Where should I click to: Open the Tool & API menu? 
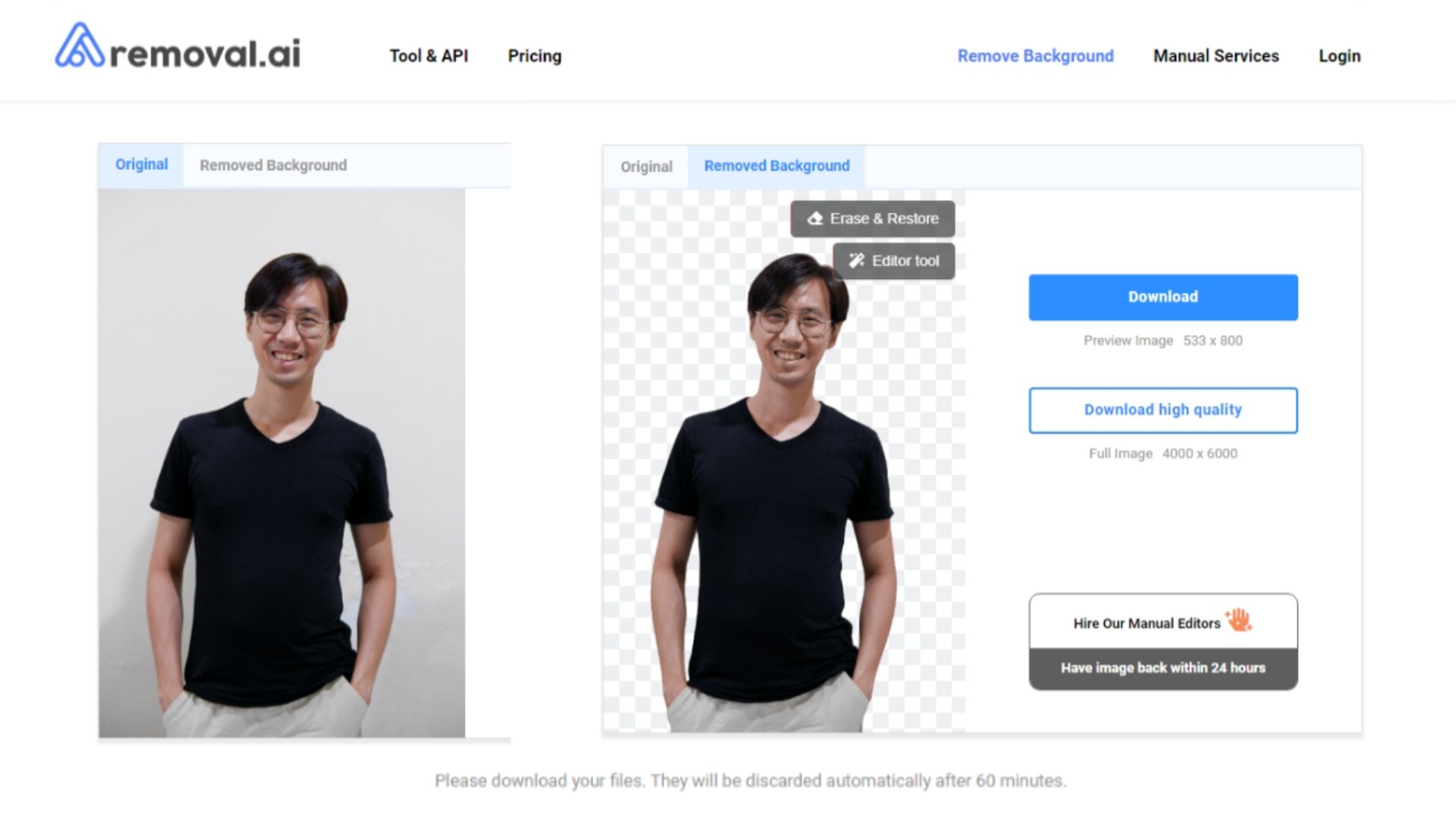429,56
